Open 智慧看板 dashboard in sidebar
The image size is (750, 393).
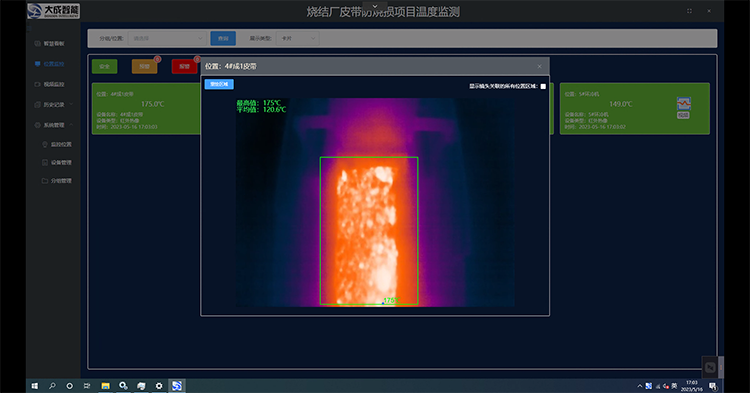[50, 44]
